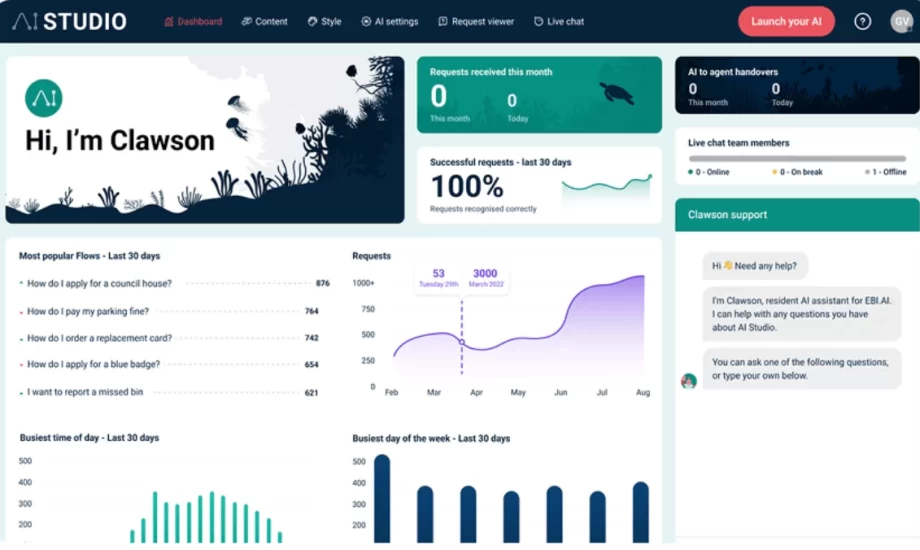
Task: Click the Jun label on Requests chart
Action: pos(560,392)
